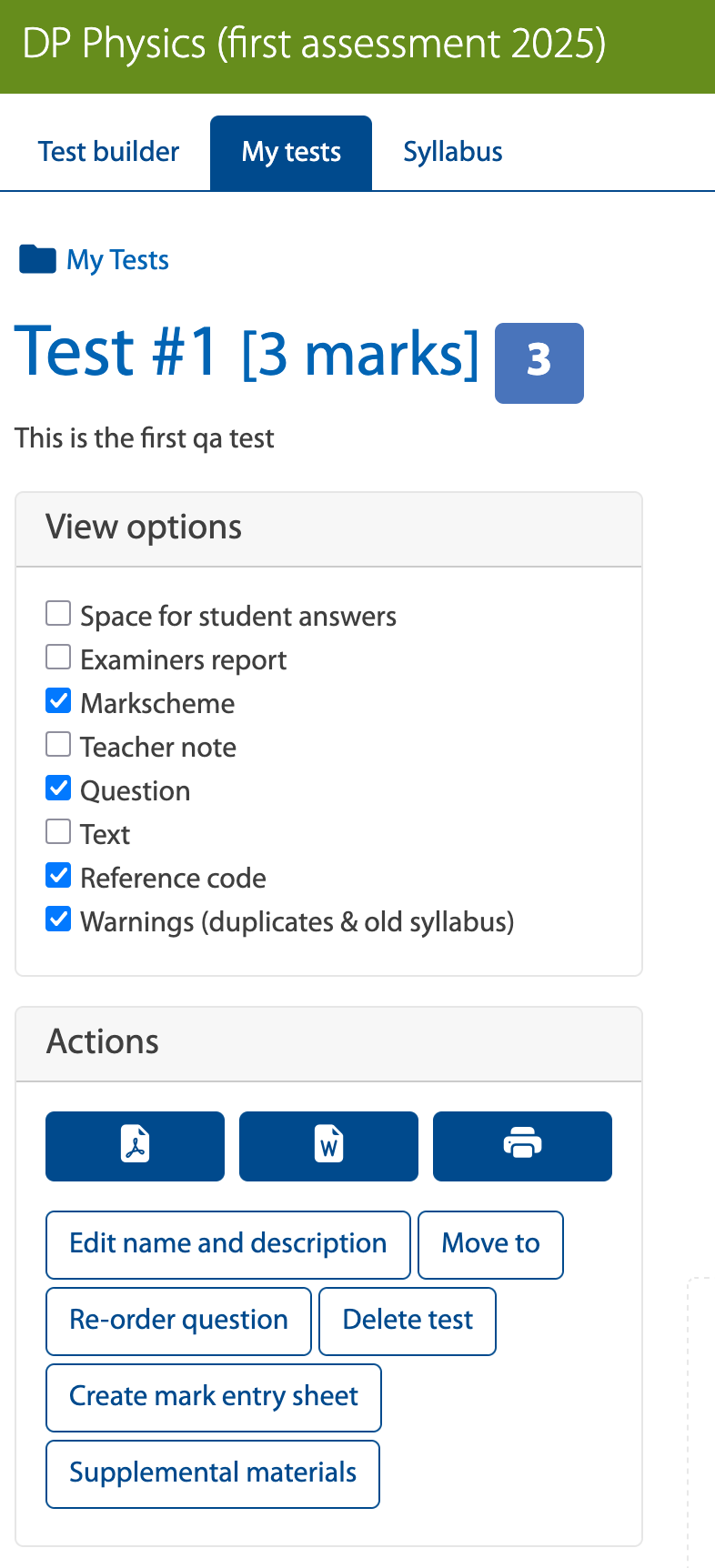The image size is (715, 1568).
Task: Select the My tests tab
Action: (x=290, y=152)
